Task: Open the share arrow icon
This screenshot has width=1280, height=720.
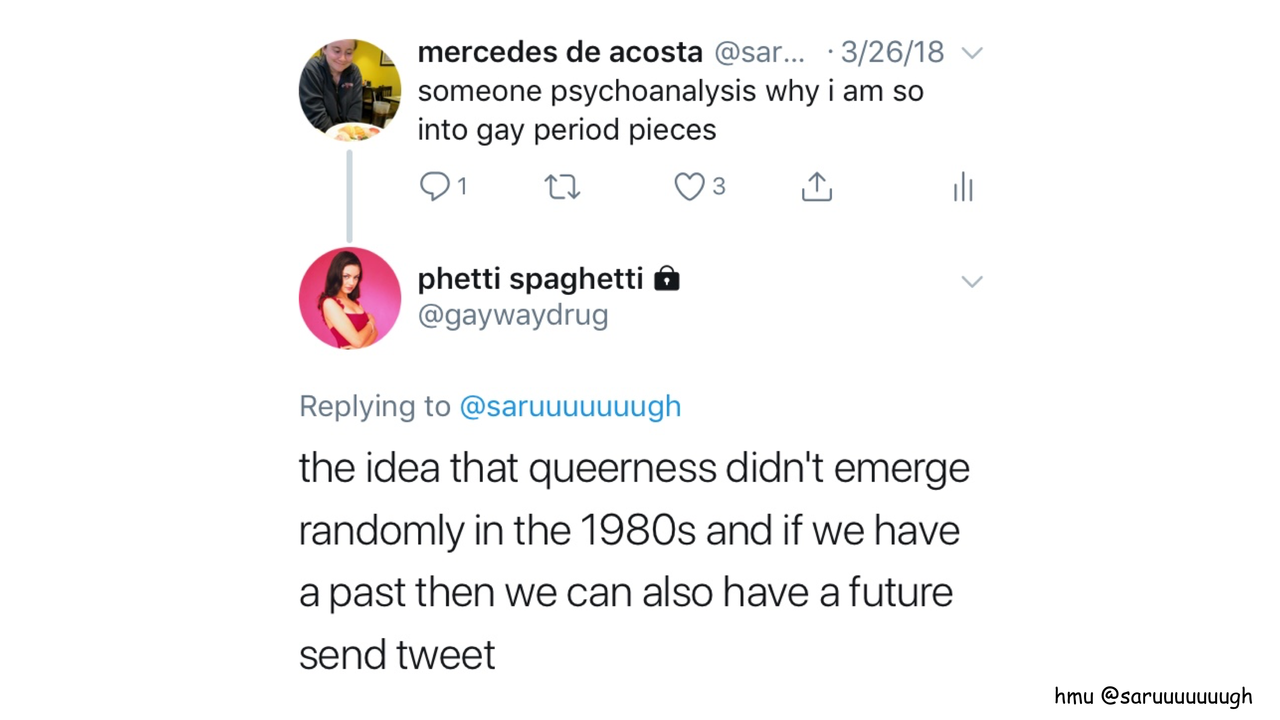Action: pos(817,187)
